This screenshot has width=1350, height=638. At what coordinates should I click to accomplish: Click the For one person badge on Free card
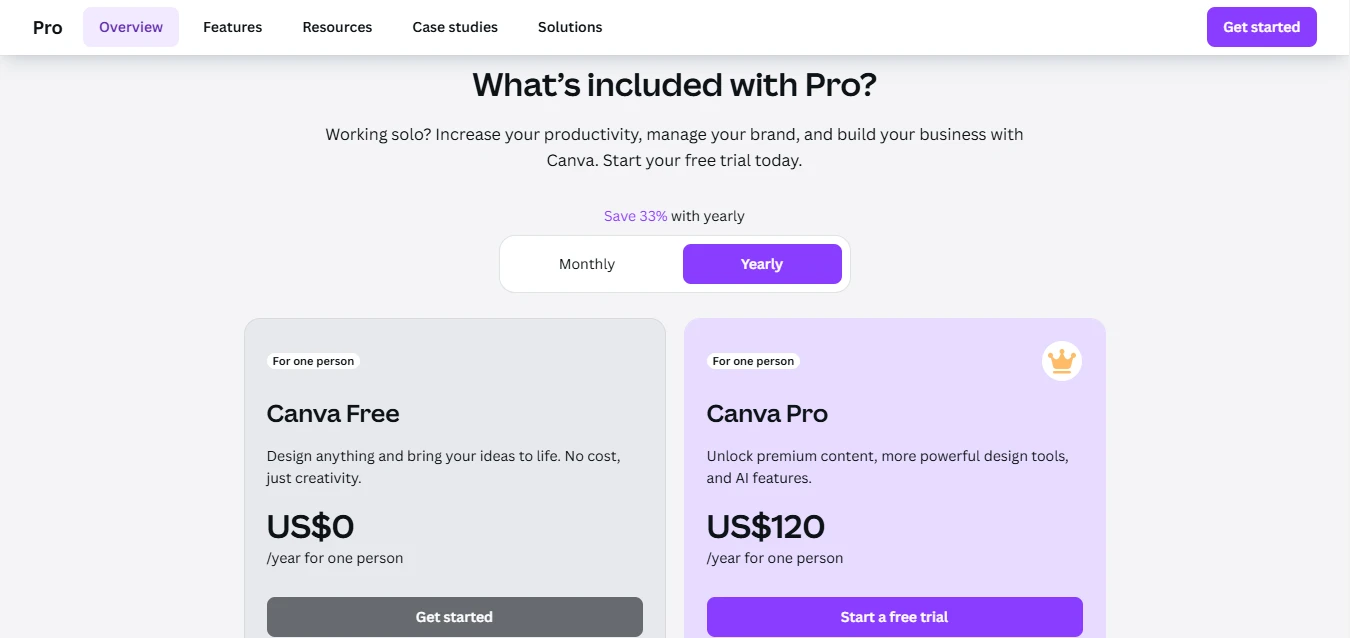point(313,361)
